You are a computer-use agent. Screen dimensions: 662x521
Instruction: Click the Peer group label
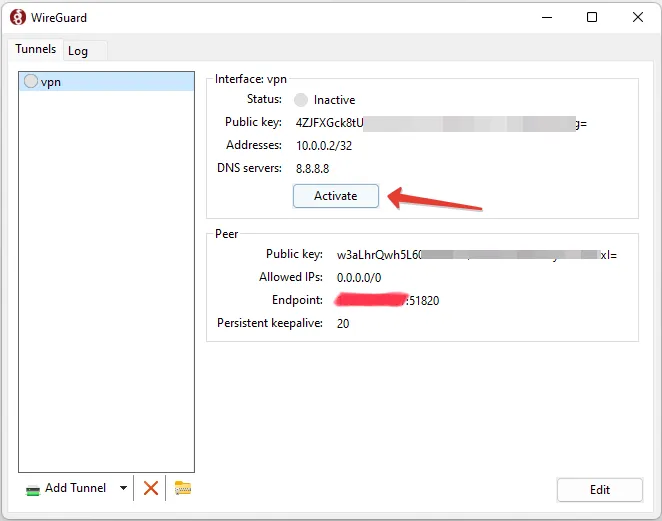[x=227, y=234]
